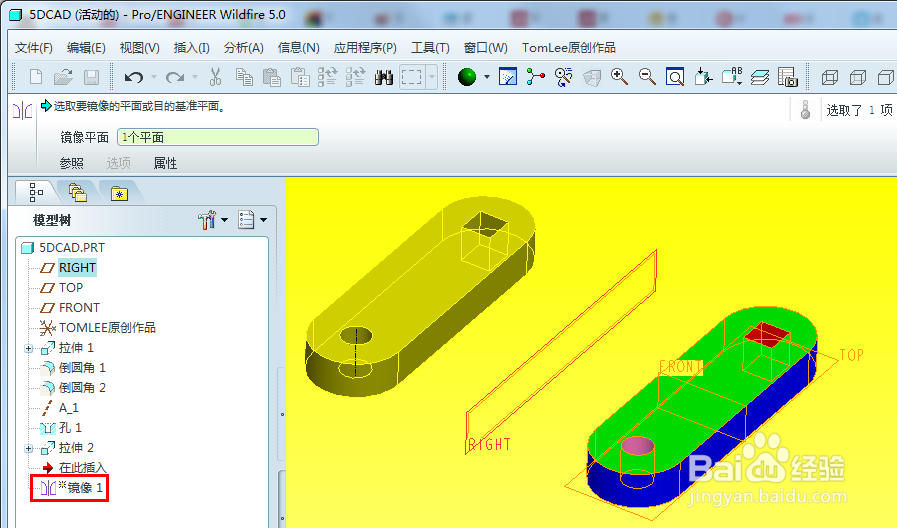Image resolution: width=897 pixels, height=528 pixels.
Task: Click the Orient mode icon
Action: [x=563, y=77]
